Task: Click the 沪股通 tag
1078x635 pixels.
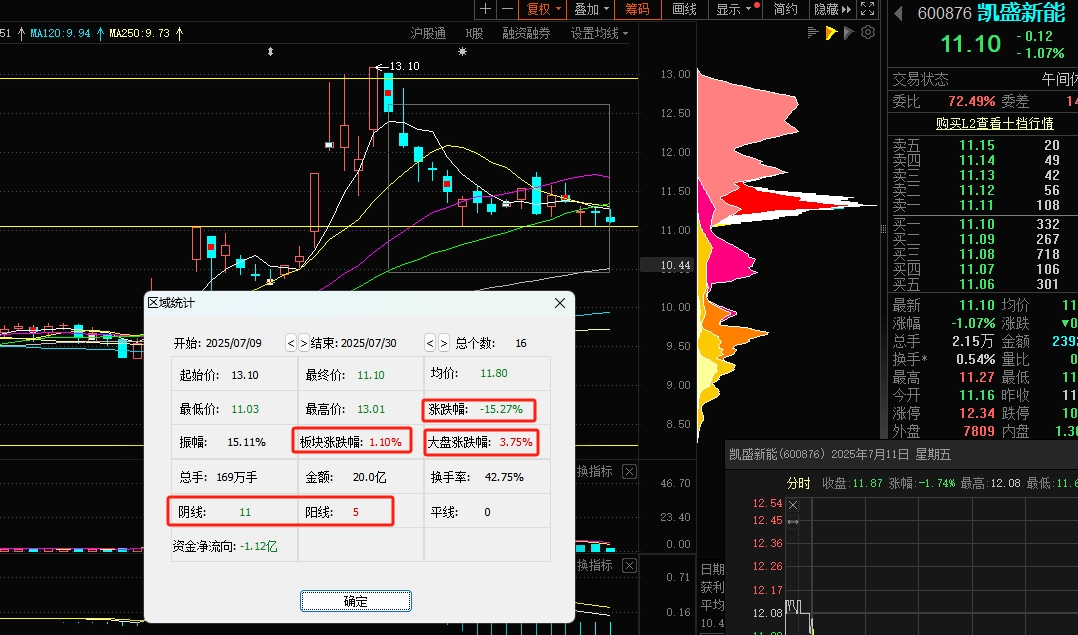Action: [428, 33]
